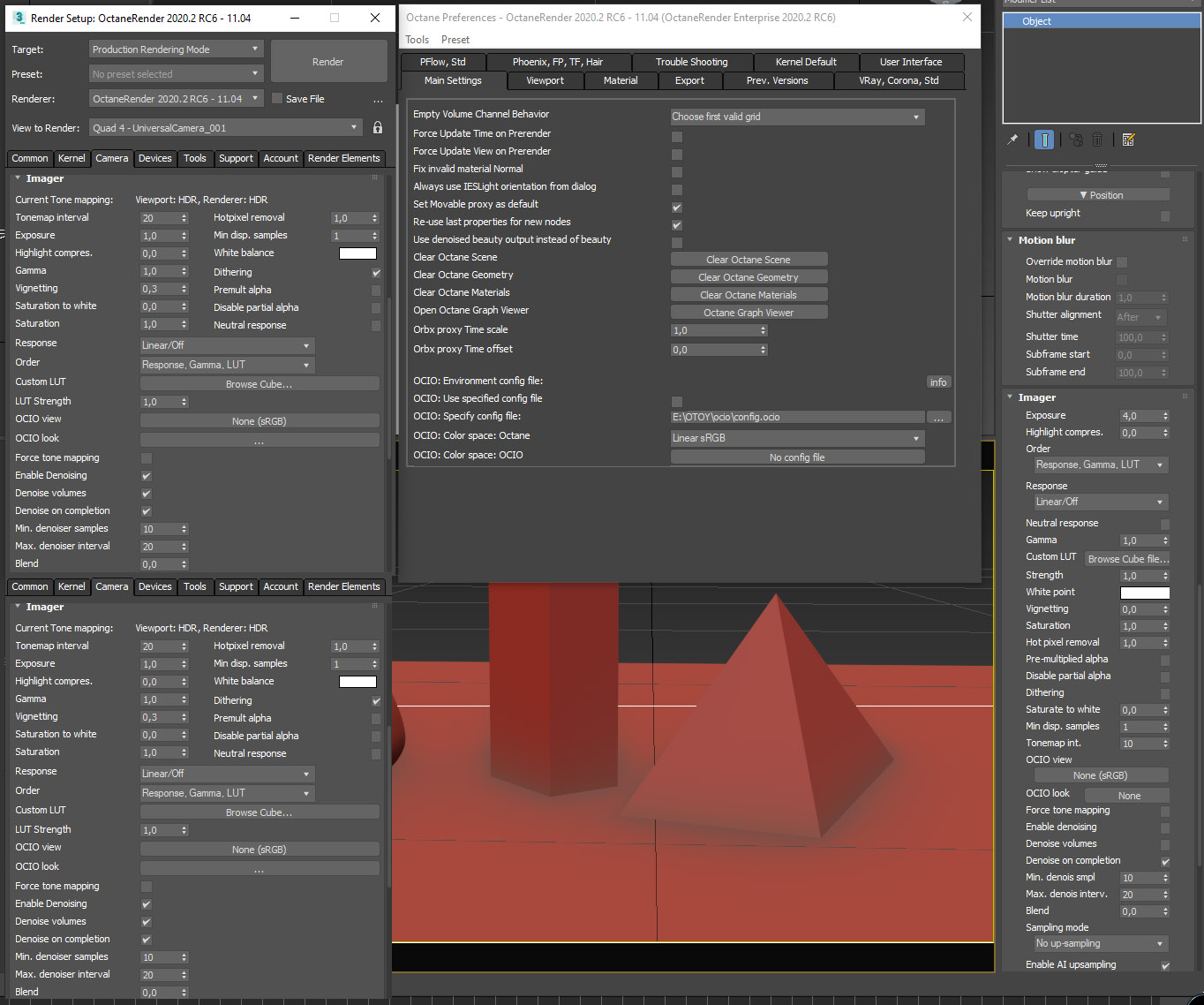Enable Use denoised beauty output option
This screenshot has width=1204, height=1005.
click(x=677, y=243)
